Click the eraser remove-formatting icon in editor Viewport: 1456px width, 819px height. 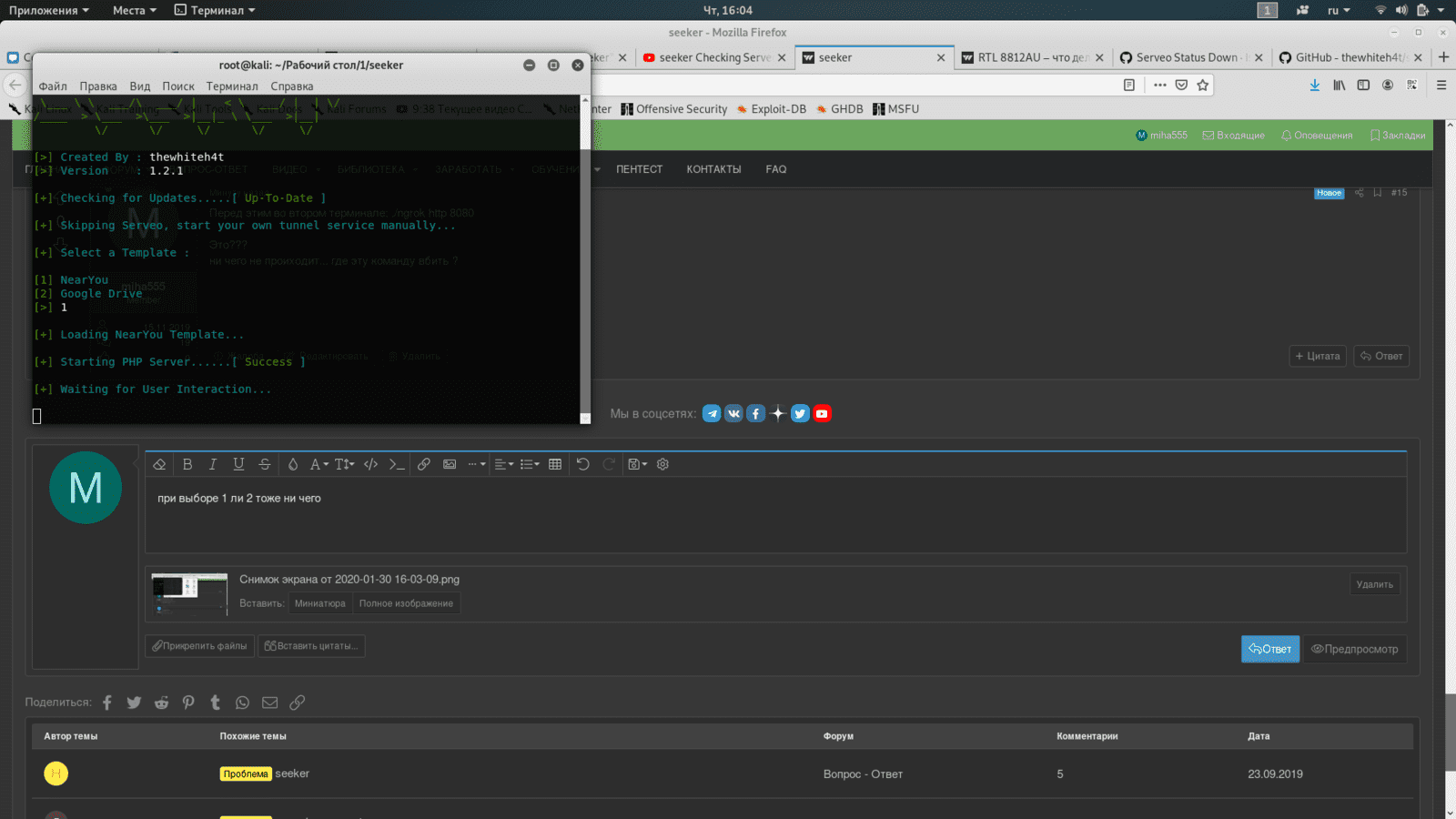(159, 464)
